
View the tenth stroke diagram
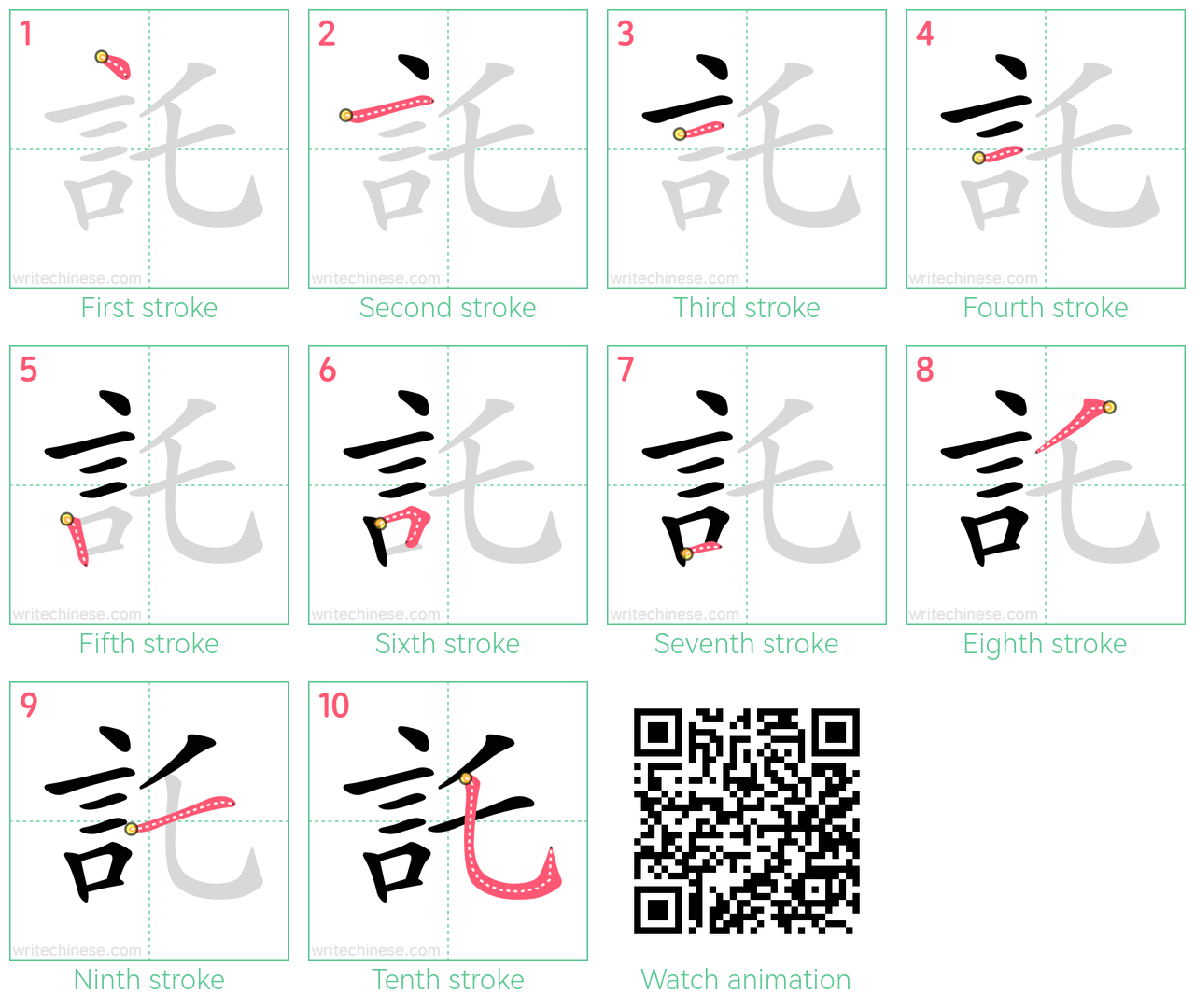[x=448, y=821]
